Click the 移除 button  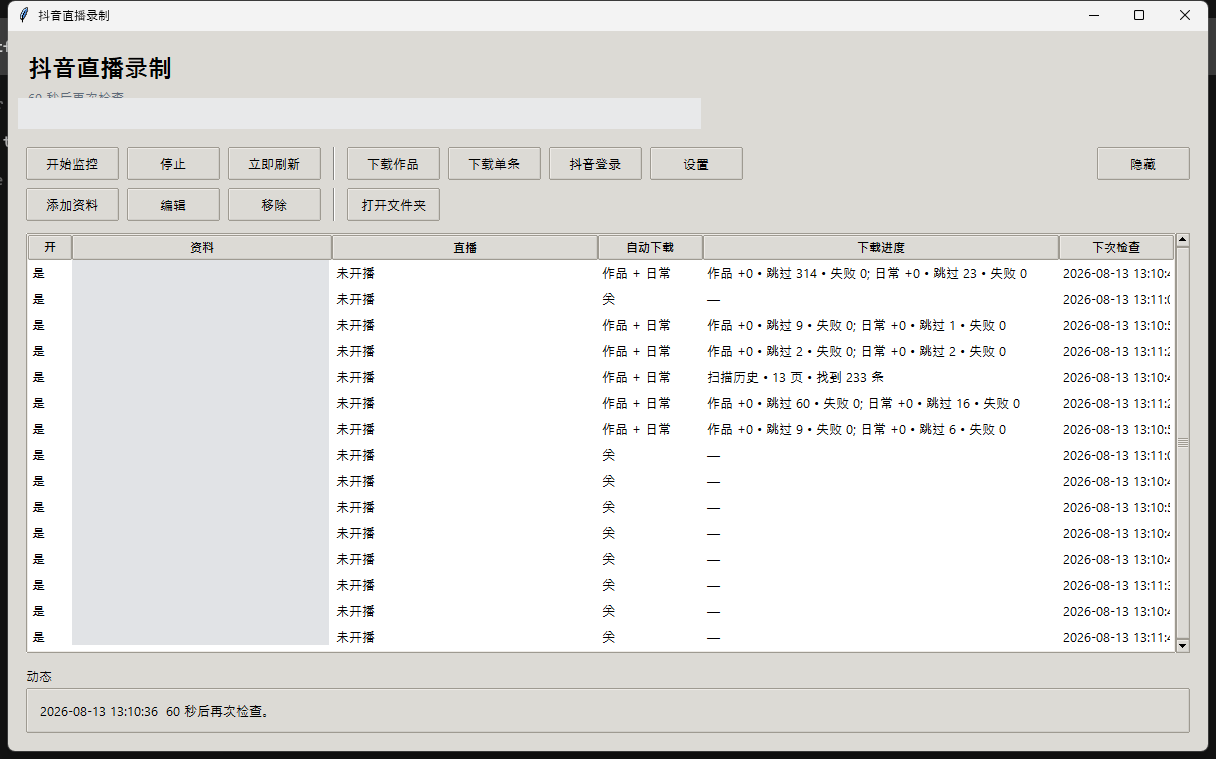(274, 205)
